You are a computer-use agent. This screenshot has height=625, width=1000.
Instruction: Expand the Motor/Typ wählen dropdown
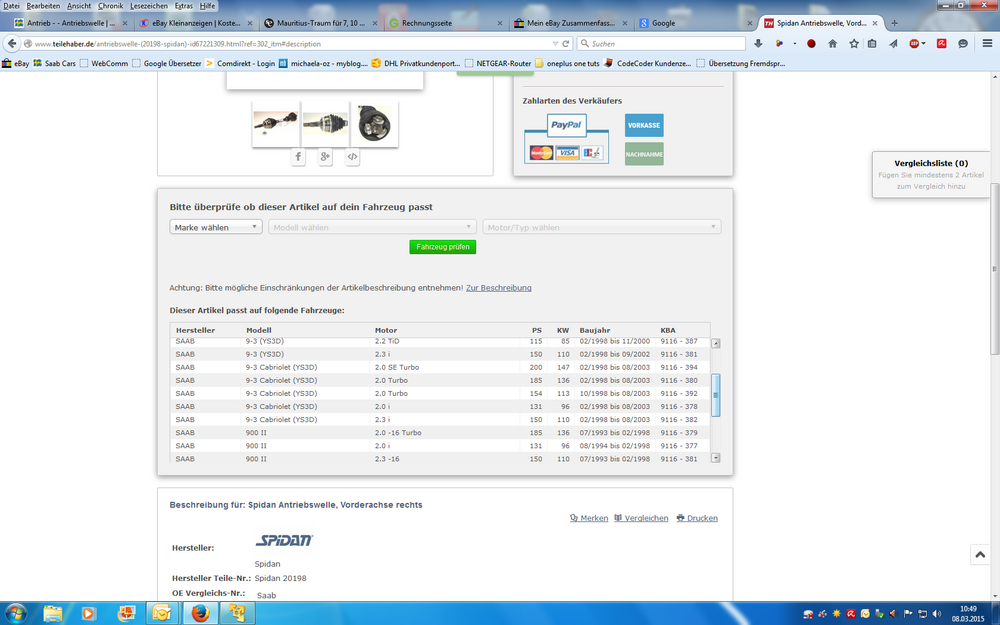(x=602, y=227)
